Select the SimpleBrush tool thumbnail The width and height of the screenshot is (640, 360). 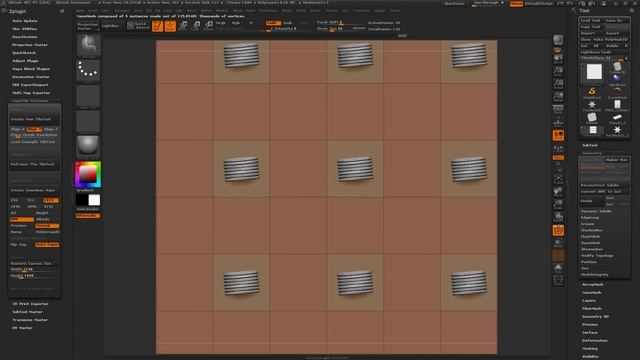(x=592, y=92)
